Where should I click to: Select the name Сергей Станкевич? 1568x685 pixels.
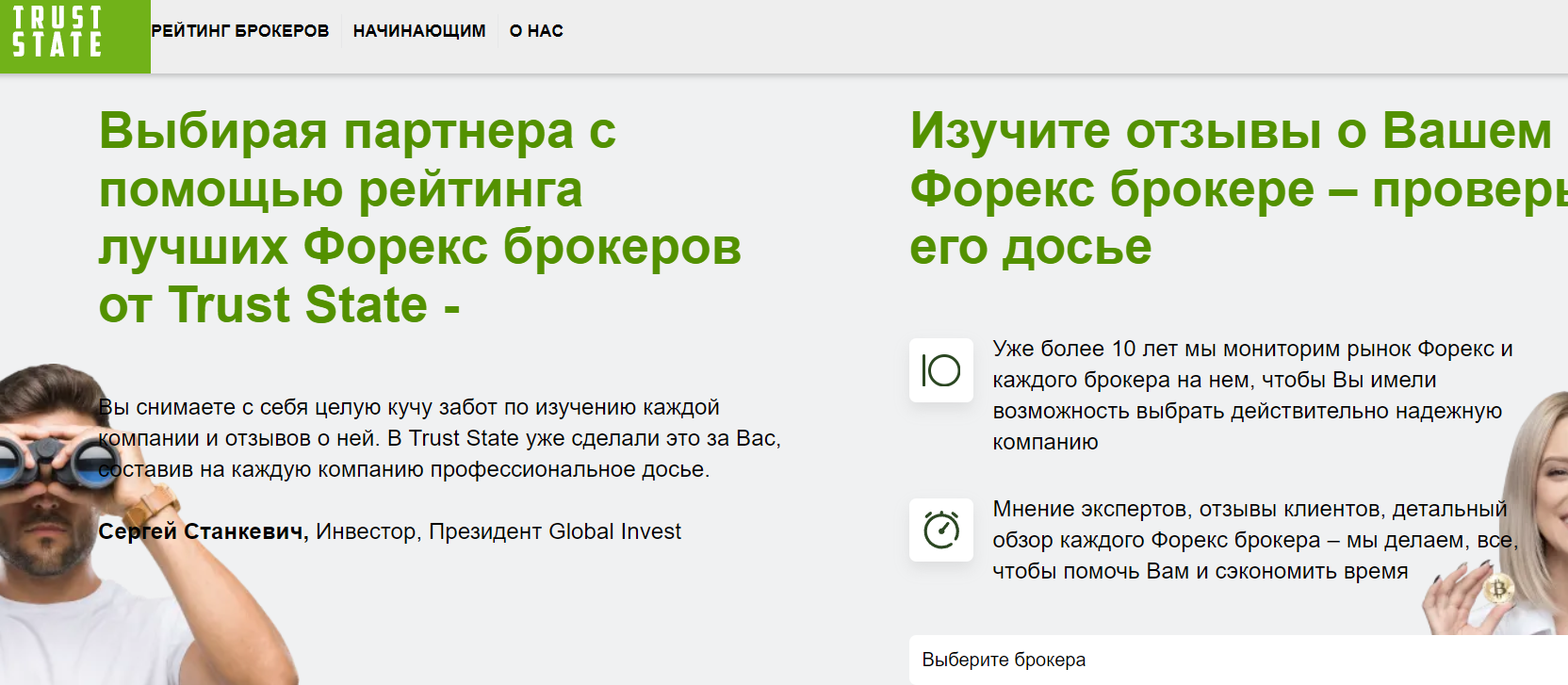[204, 531]
